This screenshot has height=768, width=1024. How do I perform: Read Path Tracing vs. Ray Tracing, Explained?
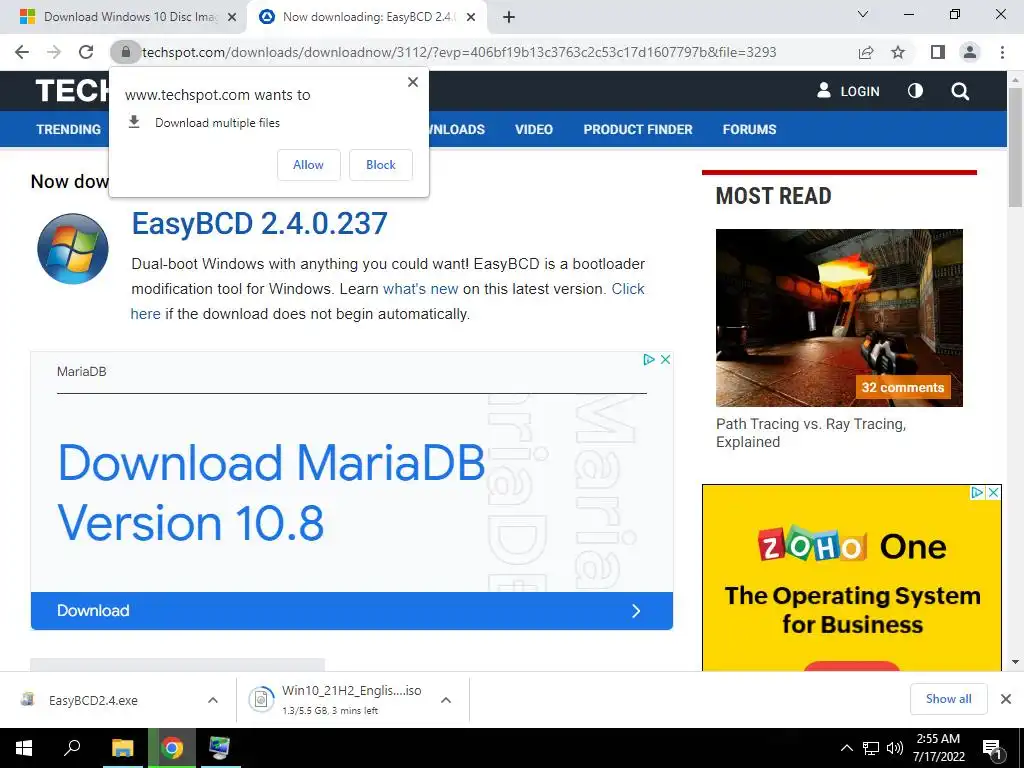coord(810,433)
